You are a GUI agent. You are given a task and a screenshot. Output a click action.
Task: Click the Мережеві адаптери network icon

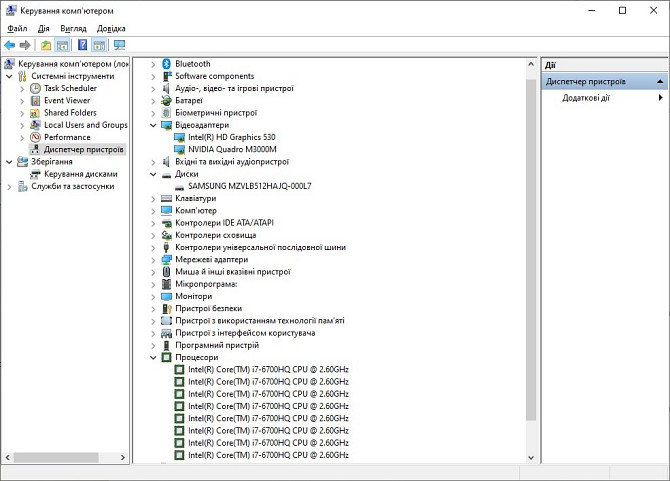click(x=167, y=260)
